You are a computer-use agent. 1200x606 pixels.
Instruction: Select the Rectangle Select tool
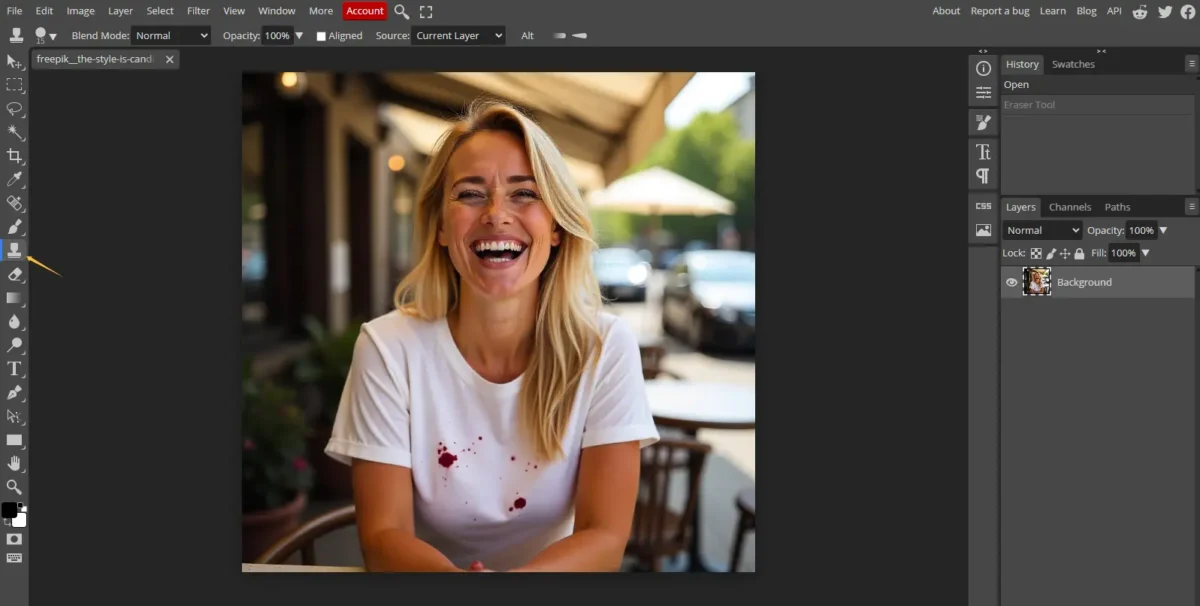[14, 85]
